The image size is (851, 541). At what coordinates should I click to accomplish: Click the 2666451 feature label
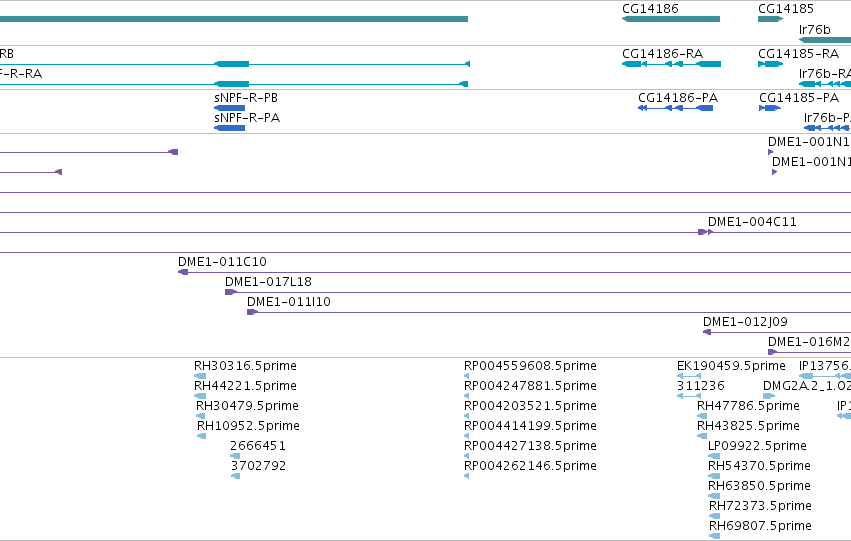click(258, 445)
